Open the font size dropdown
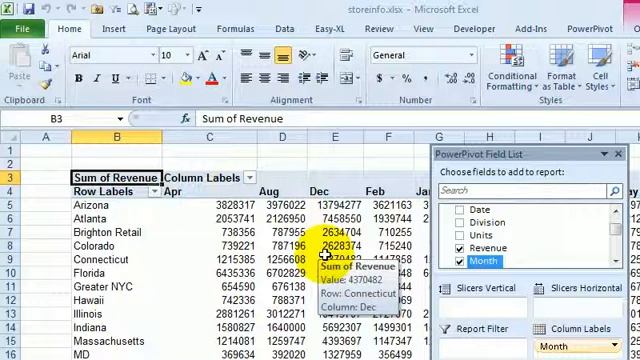The height and width of the screenshot is (360, 640). [x=187, y=55]
